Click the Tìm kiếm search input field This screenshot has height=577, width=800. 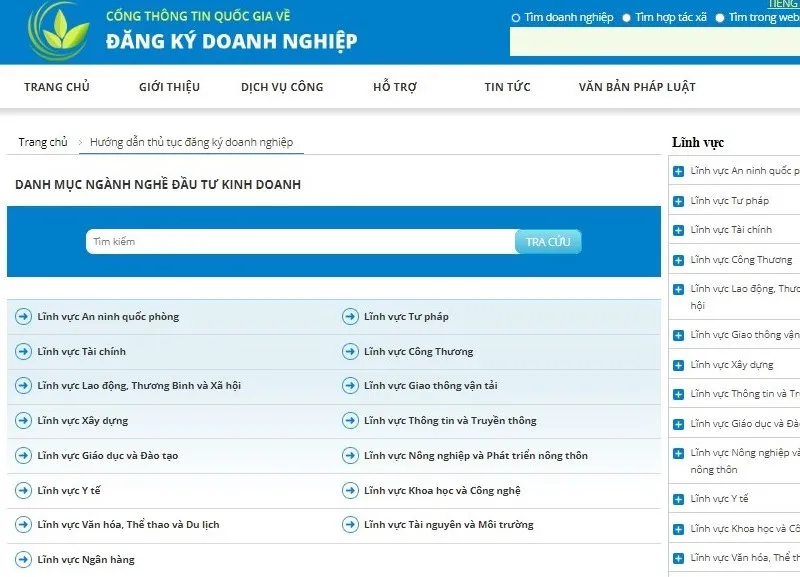click(300, 242)
